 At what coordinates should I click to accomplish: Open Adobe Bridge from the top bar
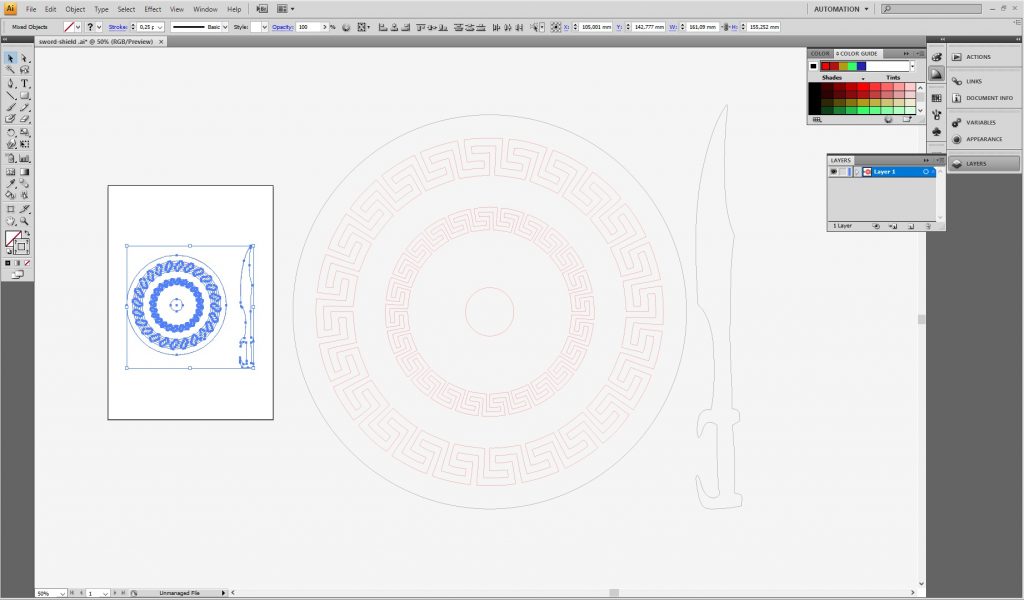tap(262, 9)
